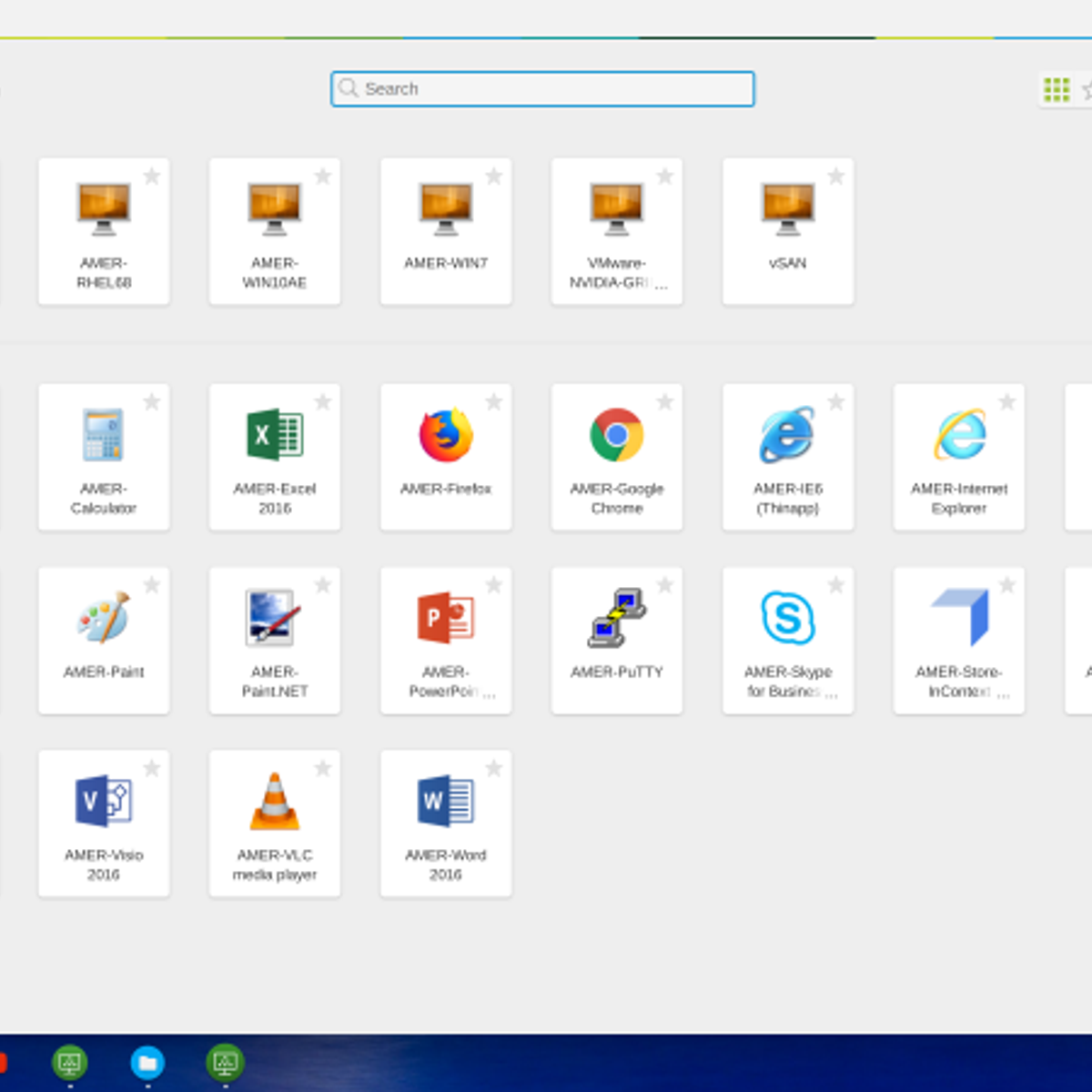This screenshot has width=1092, height=1092.
Task: Toggle favorite on AMER-VLC media player
Action: tap(323, 768)
